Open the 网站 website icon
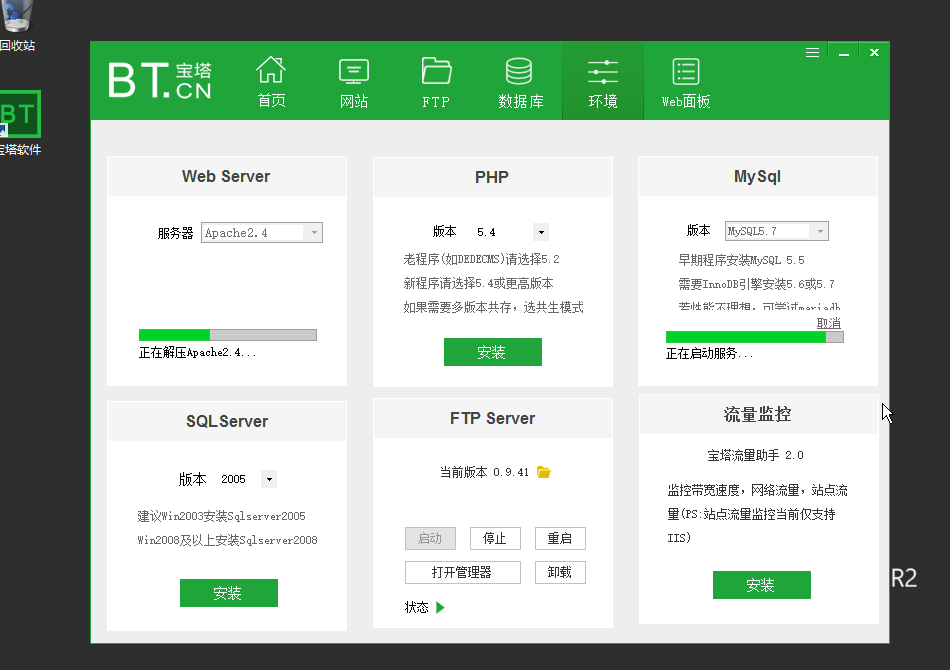This screenshot has width=950, height=670. pyautogui.click(x=354, y=71)
